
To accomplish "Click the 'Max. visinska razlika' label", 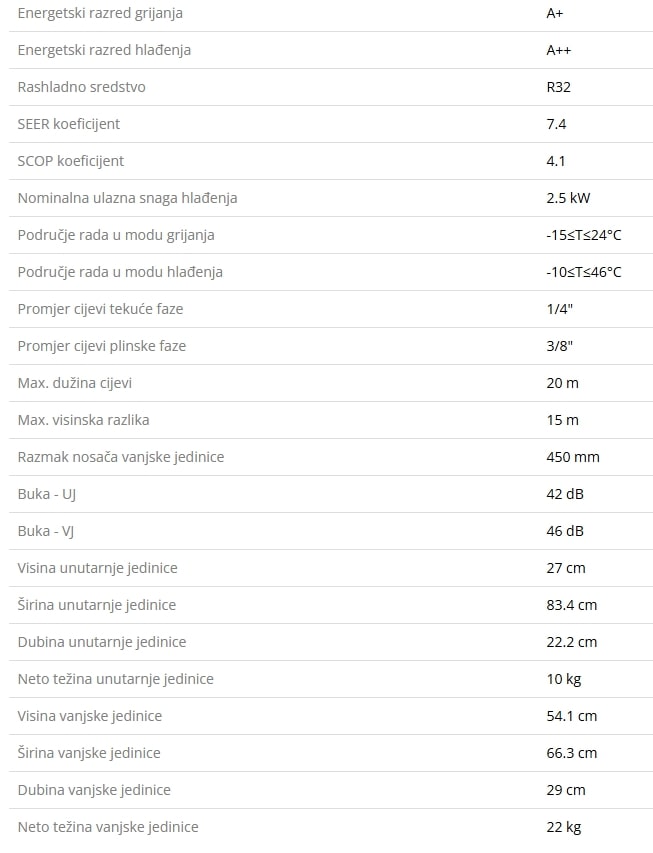I will point(83,420).
